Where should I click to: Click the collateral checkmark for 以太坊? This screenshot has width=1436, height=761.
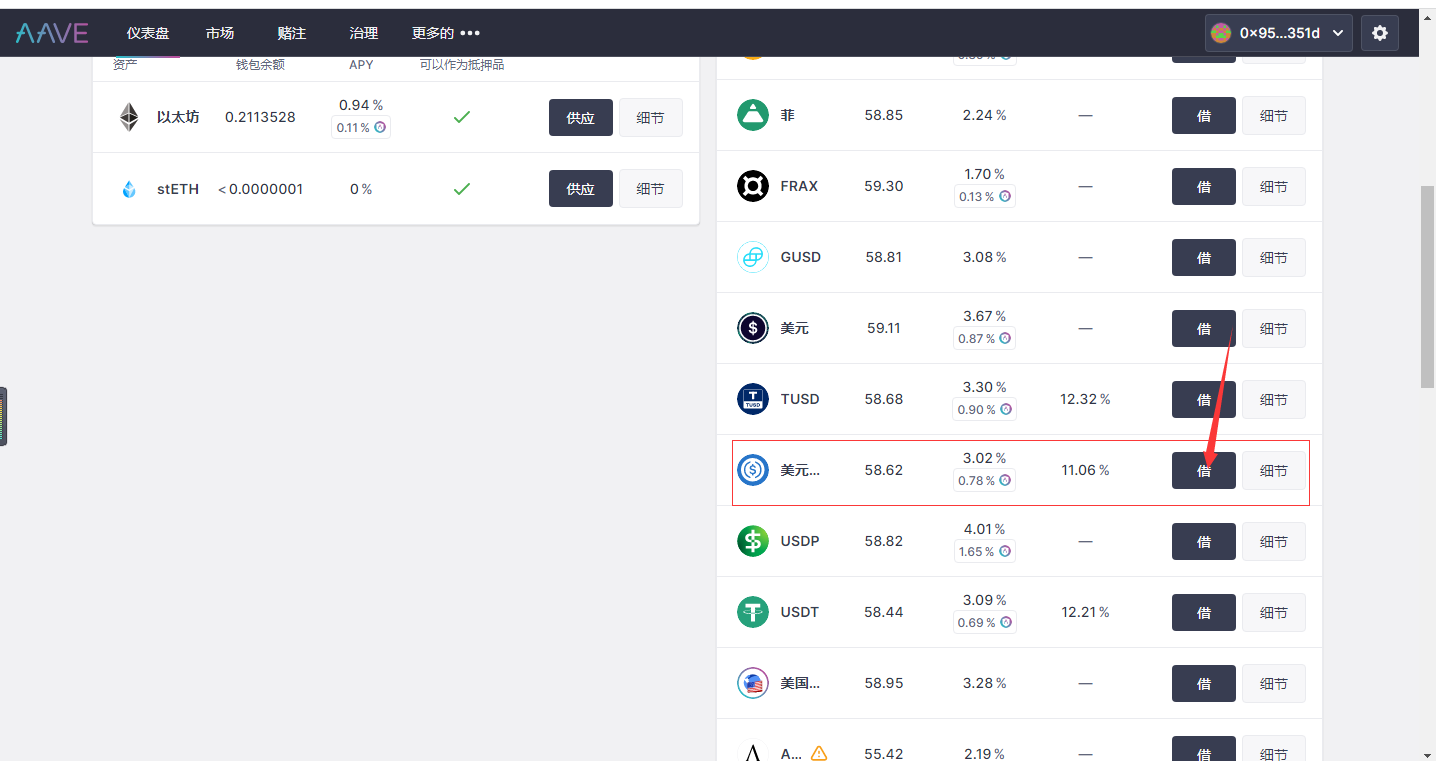click(461, 117)
